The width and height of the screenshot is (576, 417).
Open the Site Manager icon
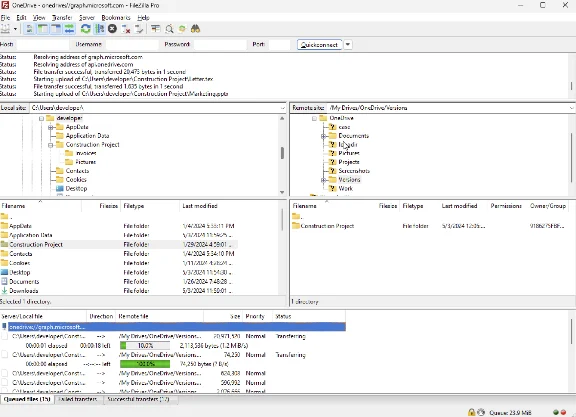(x=6, y=29)
